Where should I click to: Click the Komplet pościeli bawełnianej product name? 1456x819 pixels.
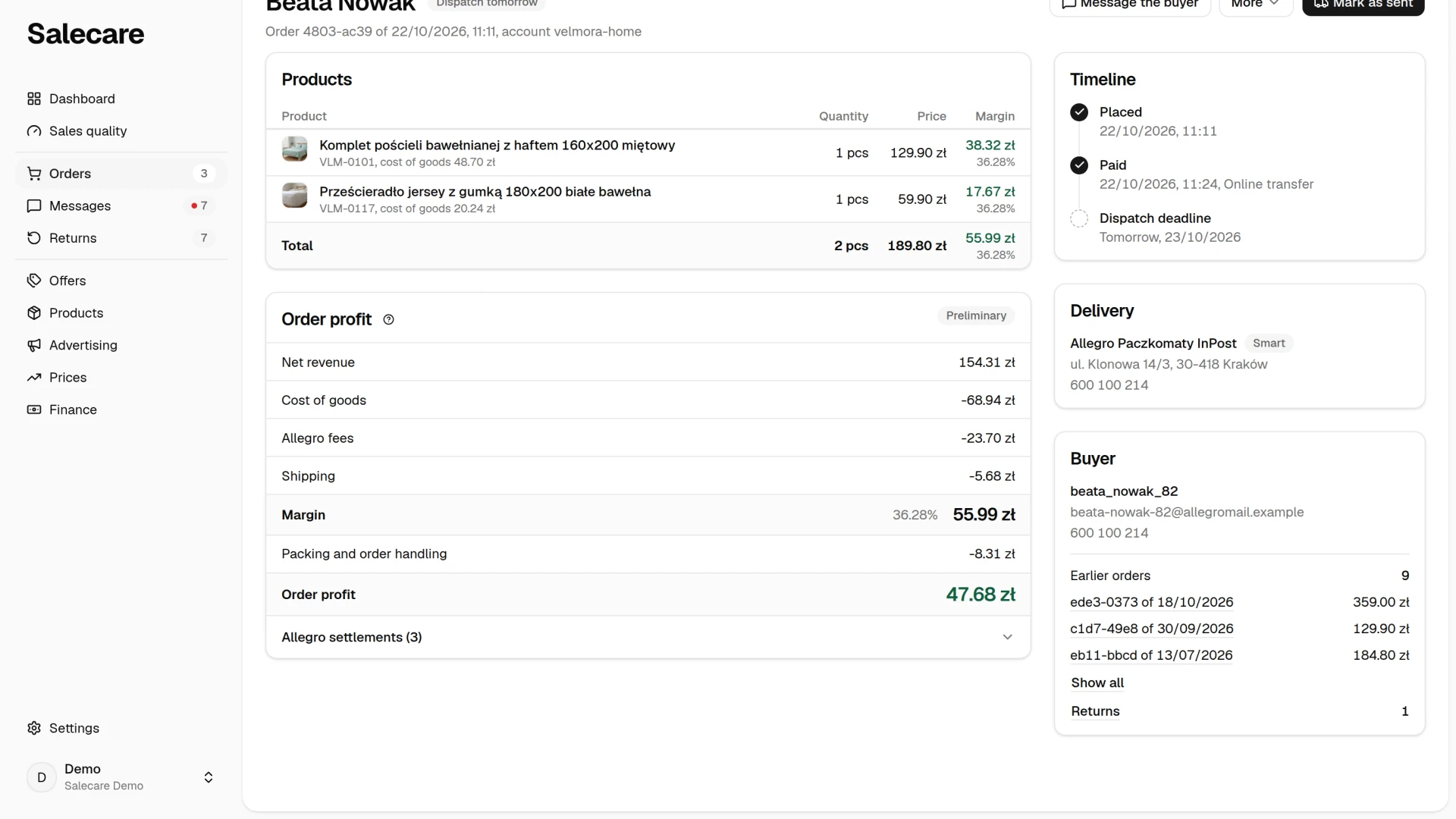coord(497,145)
